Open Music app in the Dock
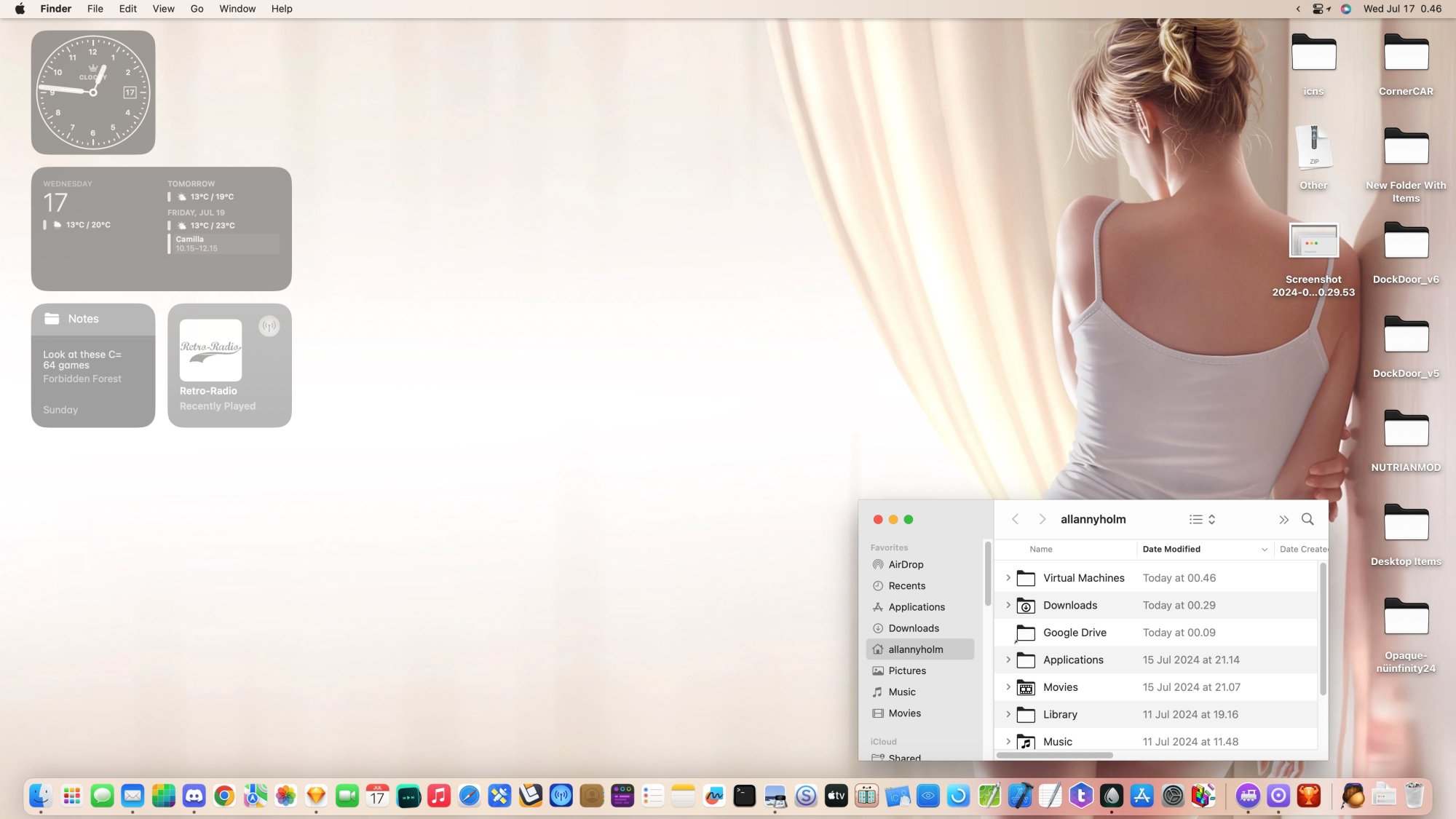 (438, 796)
